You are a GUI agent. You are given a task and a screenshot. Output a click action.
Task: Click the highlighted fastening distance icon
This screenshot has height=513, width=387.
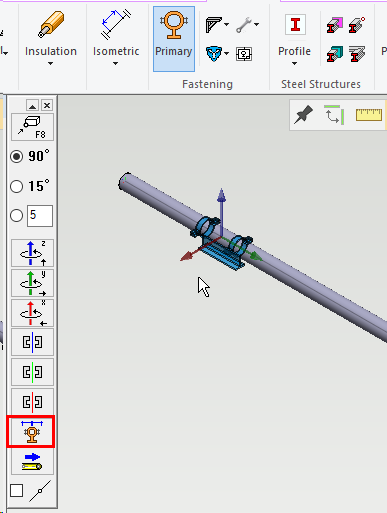coord(32,432)
